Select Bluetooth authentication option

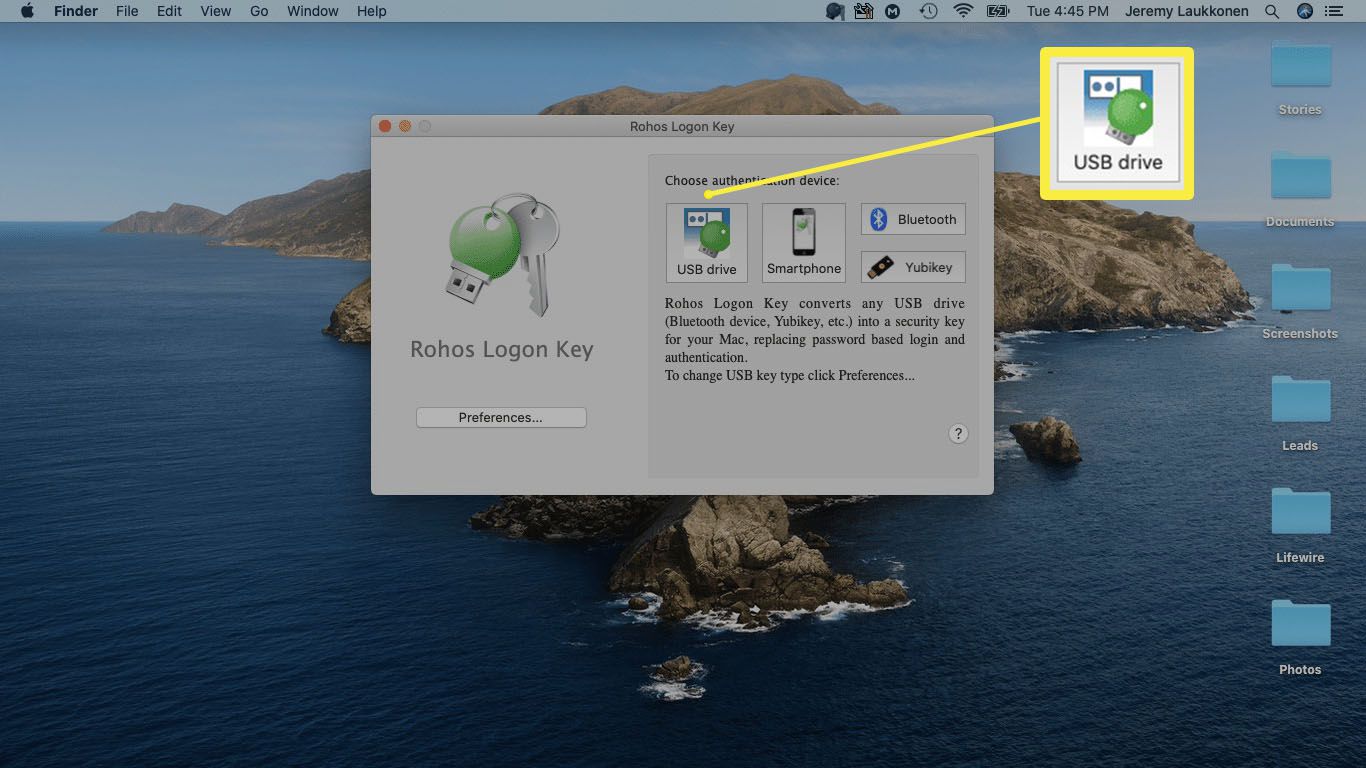point(913,220)
